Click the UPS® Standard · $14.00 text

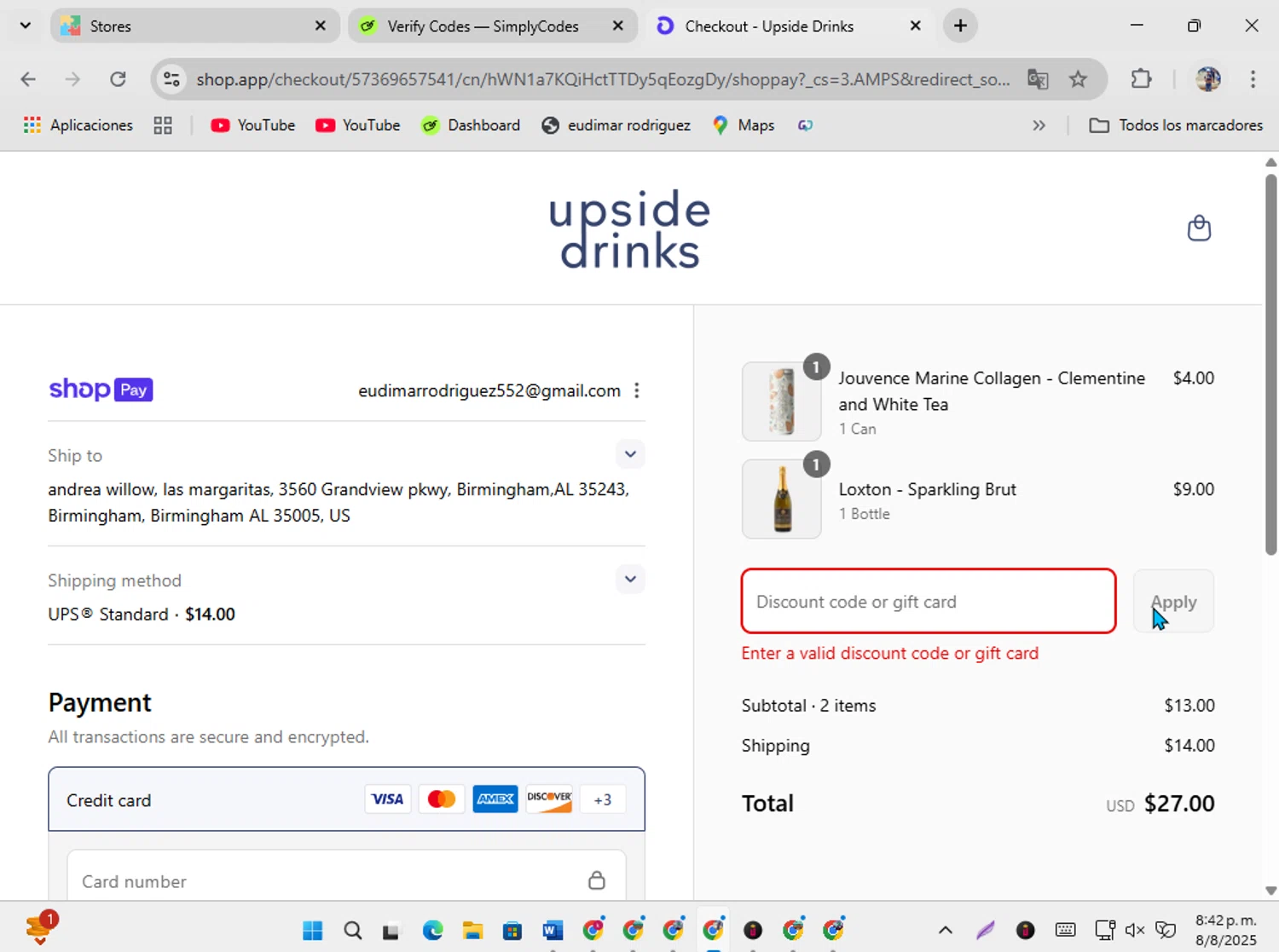(x=142, y=614)
